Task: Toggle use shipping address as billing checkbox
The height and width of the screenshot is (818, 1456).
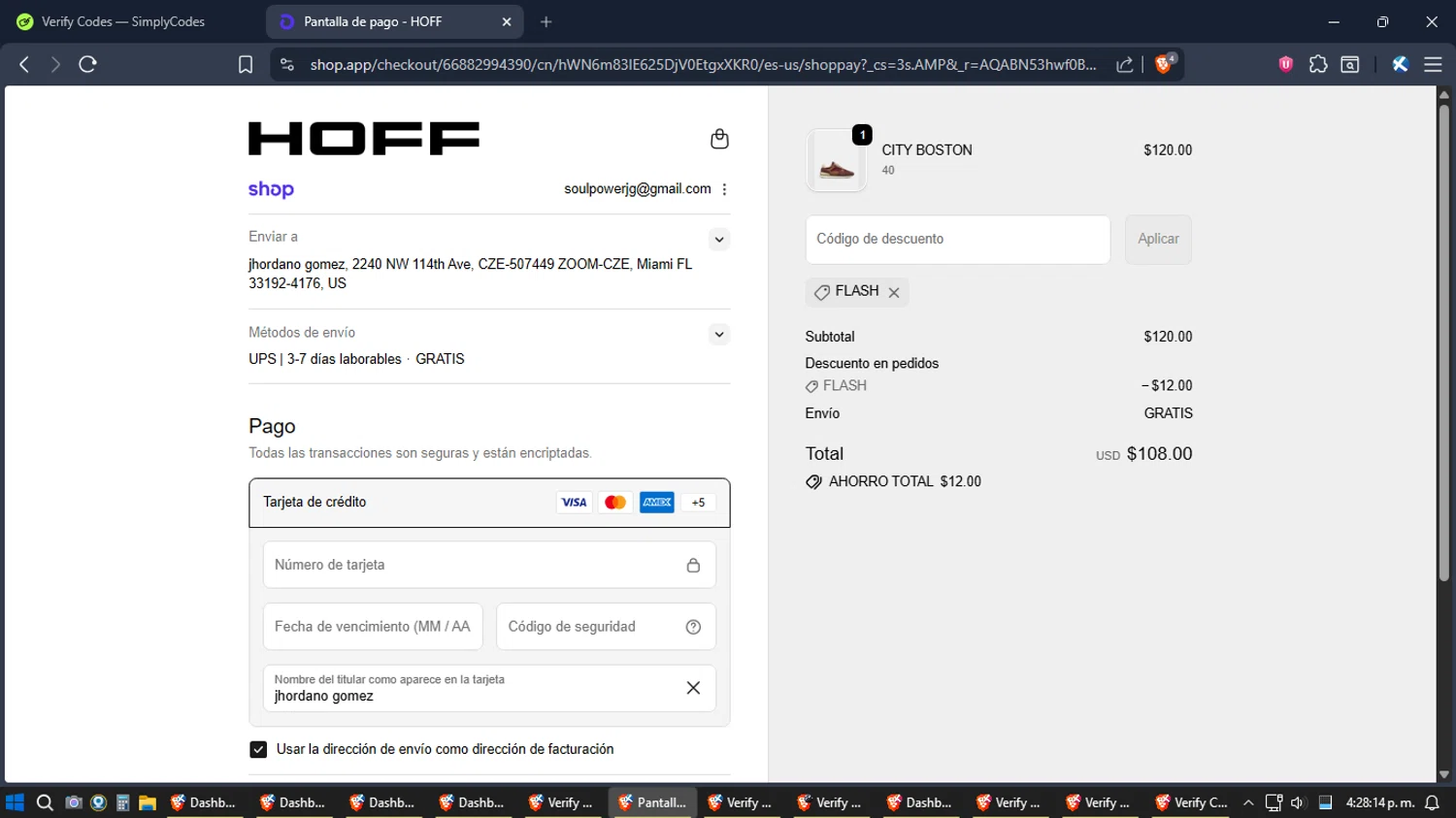Action: pyautogui.click(x=258, y=749)
